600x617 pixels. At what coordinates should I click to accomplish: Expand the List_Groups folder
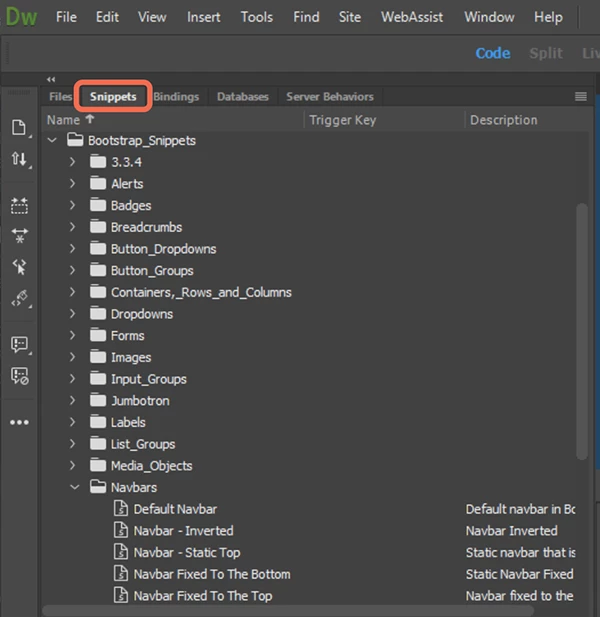coord(72,444)
